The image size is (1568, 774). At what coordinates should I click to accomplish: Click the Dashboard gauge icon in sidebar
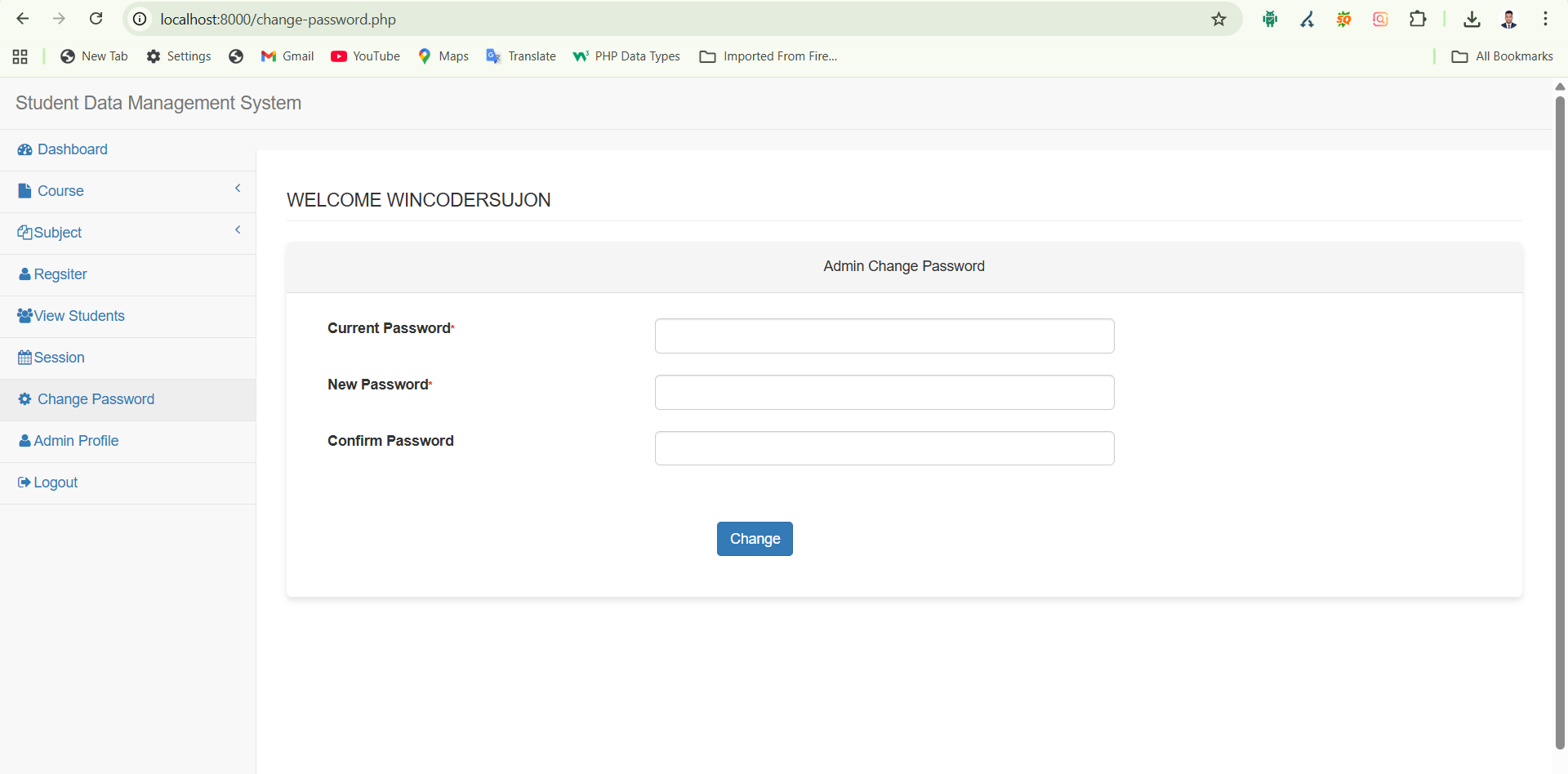pos(24,149)
